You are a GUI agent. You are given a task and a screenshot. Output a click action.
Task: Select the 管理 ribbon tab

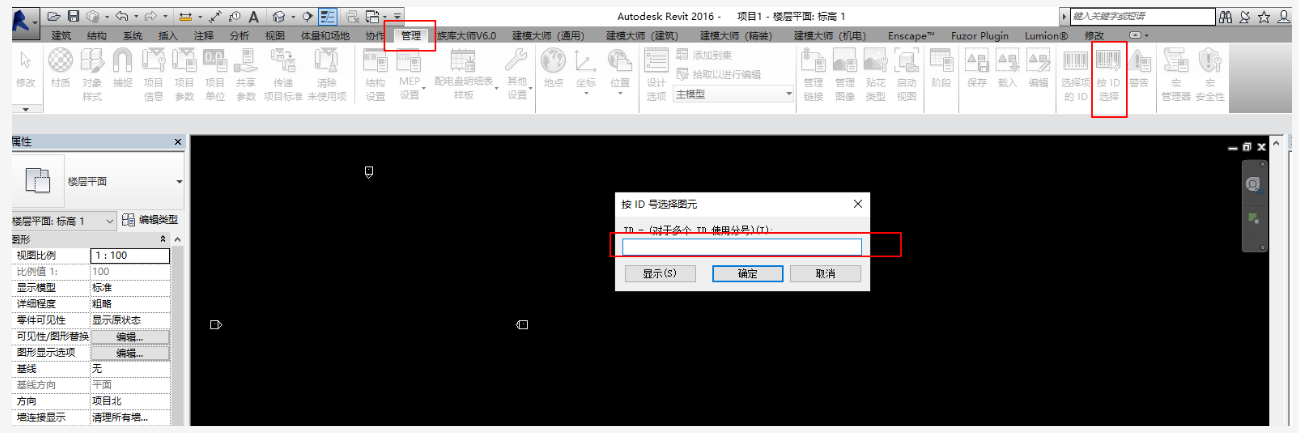tap(410, 35)
